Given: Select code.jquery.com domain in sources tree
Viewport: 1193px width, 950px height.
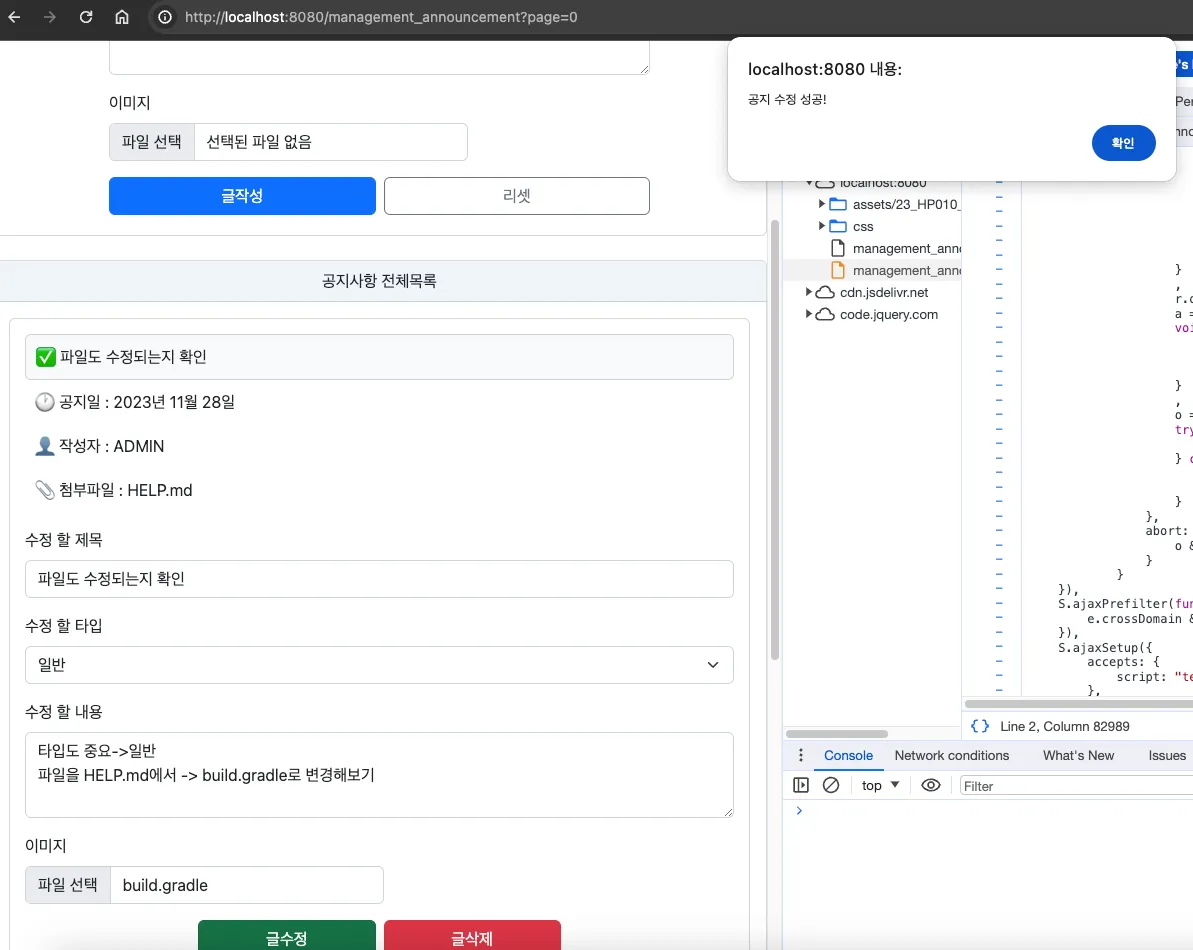Looking at the screenshot, I should pos(889,314).
